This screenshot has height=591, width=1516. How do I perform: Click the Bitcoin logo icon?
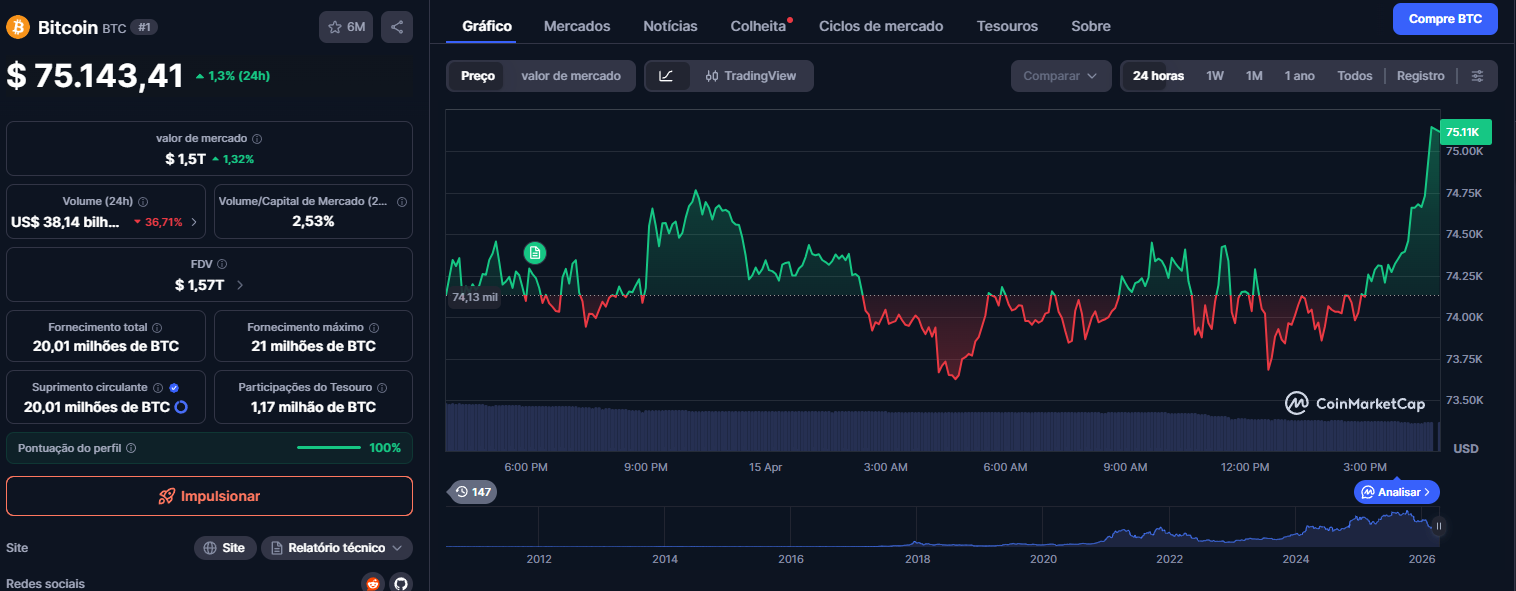[18, 27]
